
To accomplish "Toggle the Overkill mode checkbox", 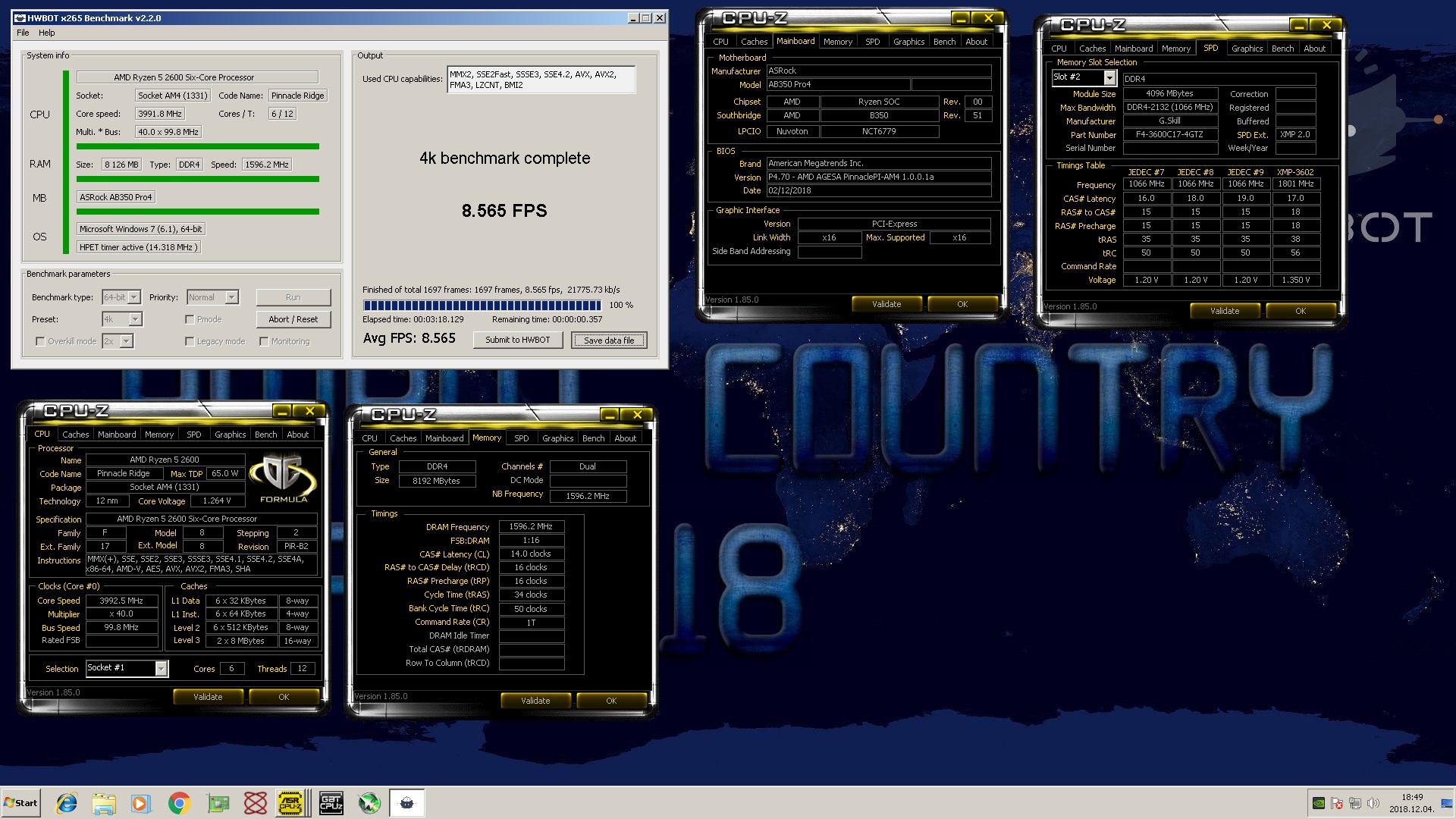I will click(x=40, y=342).
